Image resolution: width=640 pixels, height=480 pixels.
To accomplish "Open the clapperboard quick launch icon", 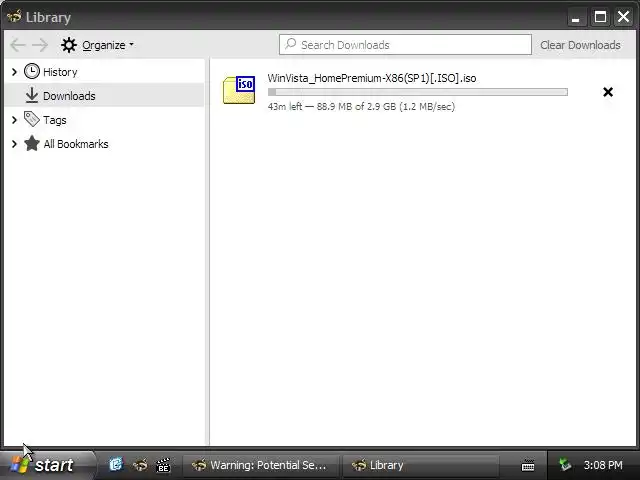I will point(163,465).
